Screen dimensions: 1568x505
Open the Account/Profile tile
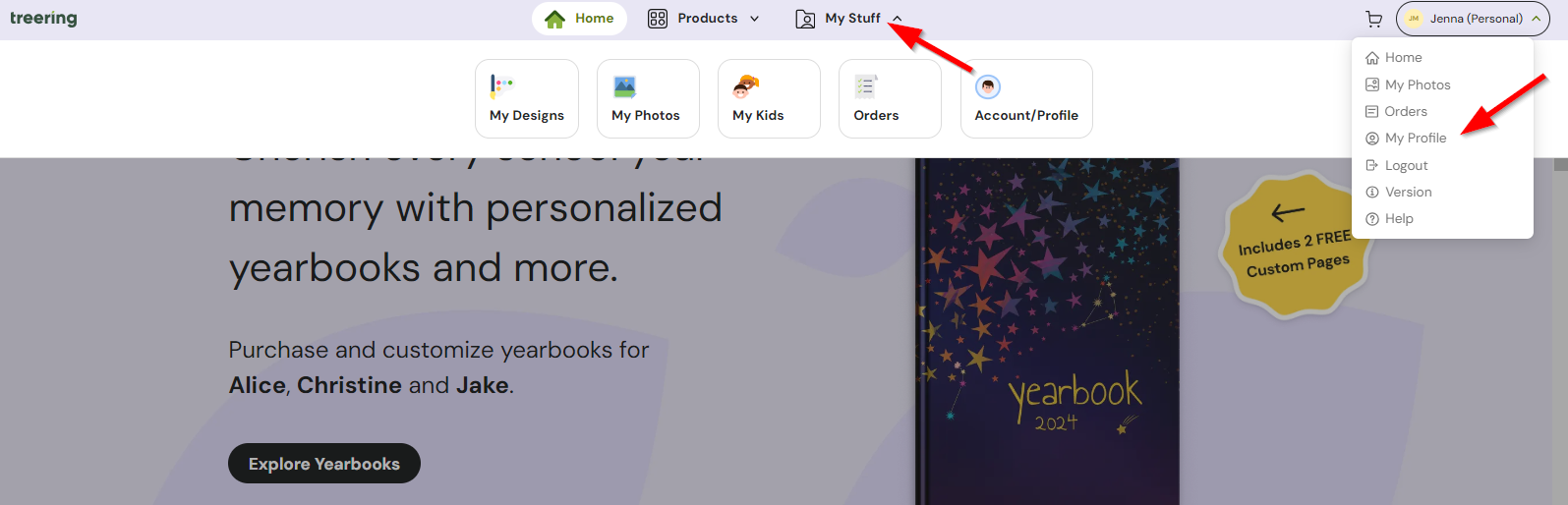coord(1025,98)
